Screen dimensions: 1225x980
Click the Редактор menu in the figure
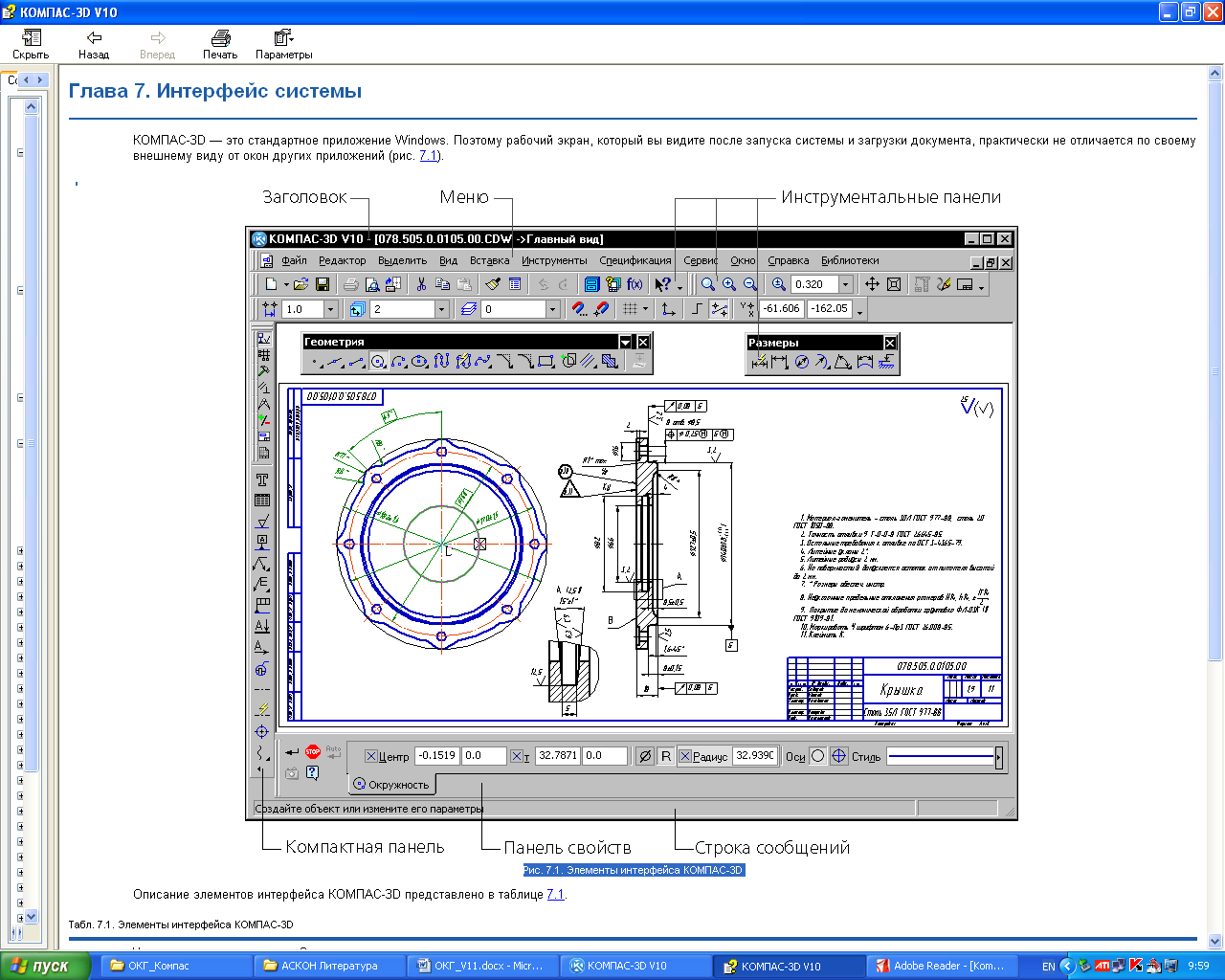pos(342,260)
